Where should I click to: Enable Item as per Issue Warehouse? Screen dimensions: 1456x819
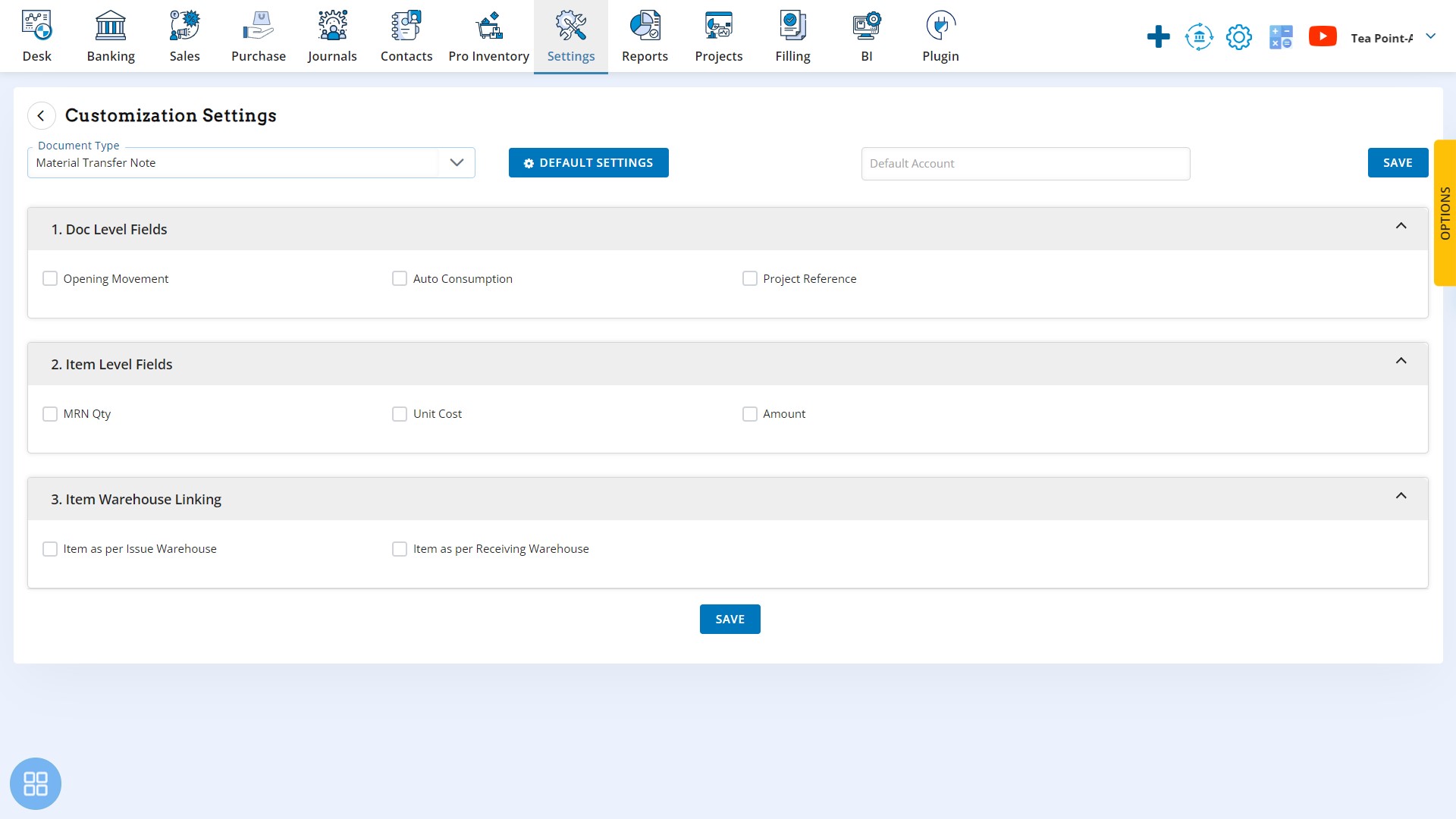pyautogui.click(x=50, y=548)
